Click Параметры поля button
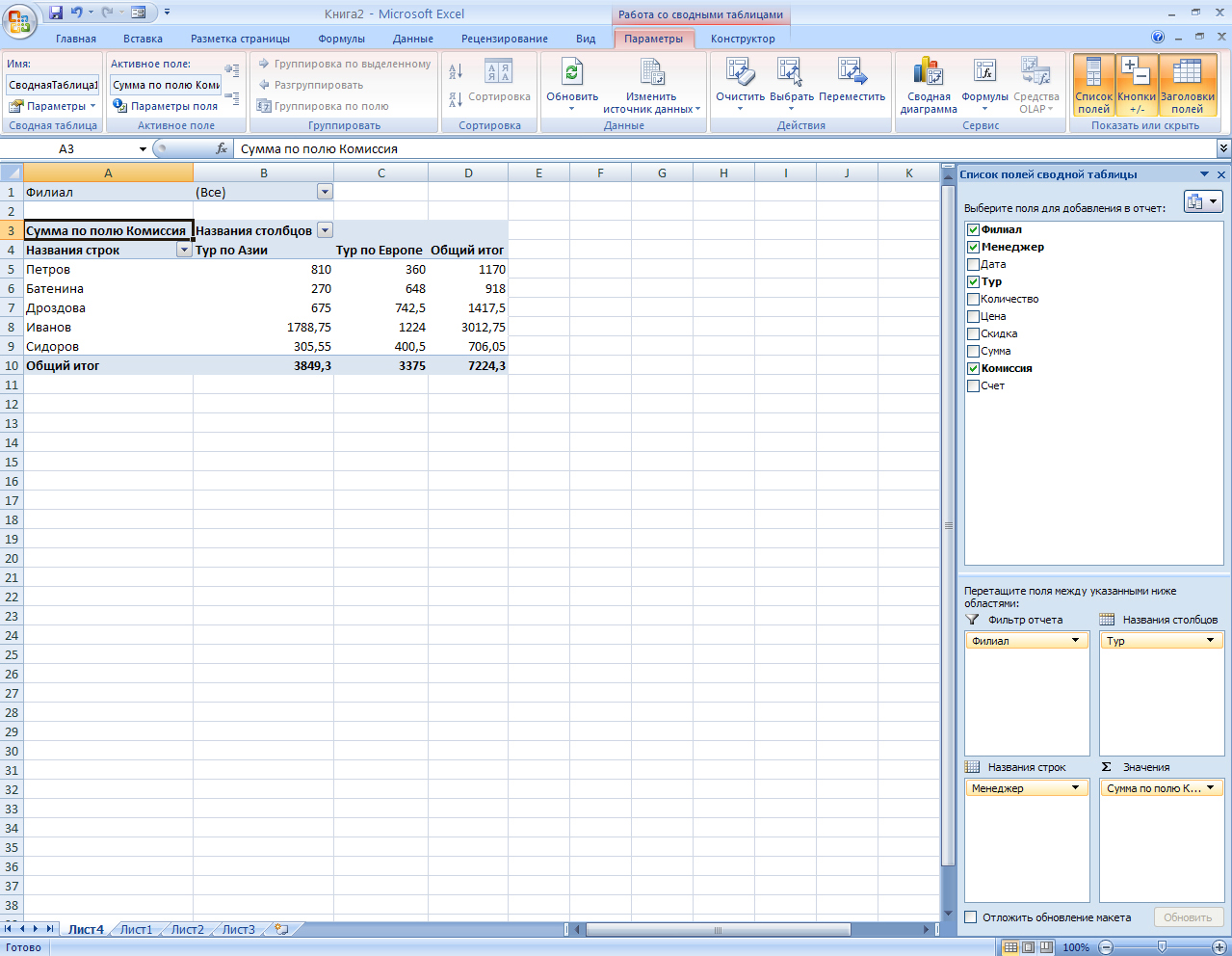Viewport: 1232px width, 956px height. pos(166,106)
